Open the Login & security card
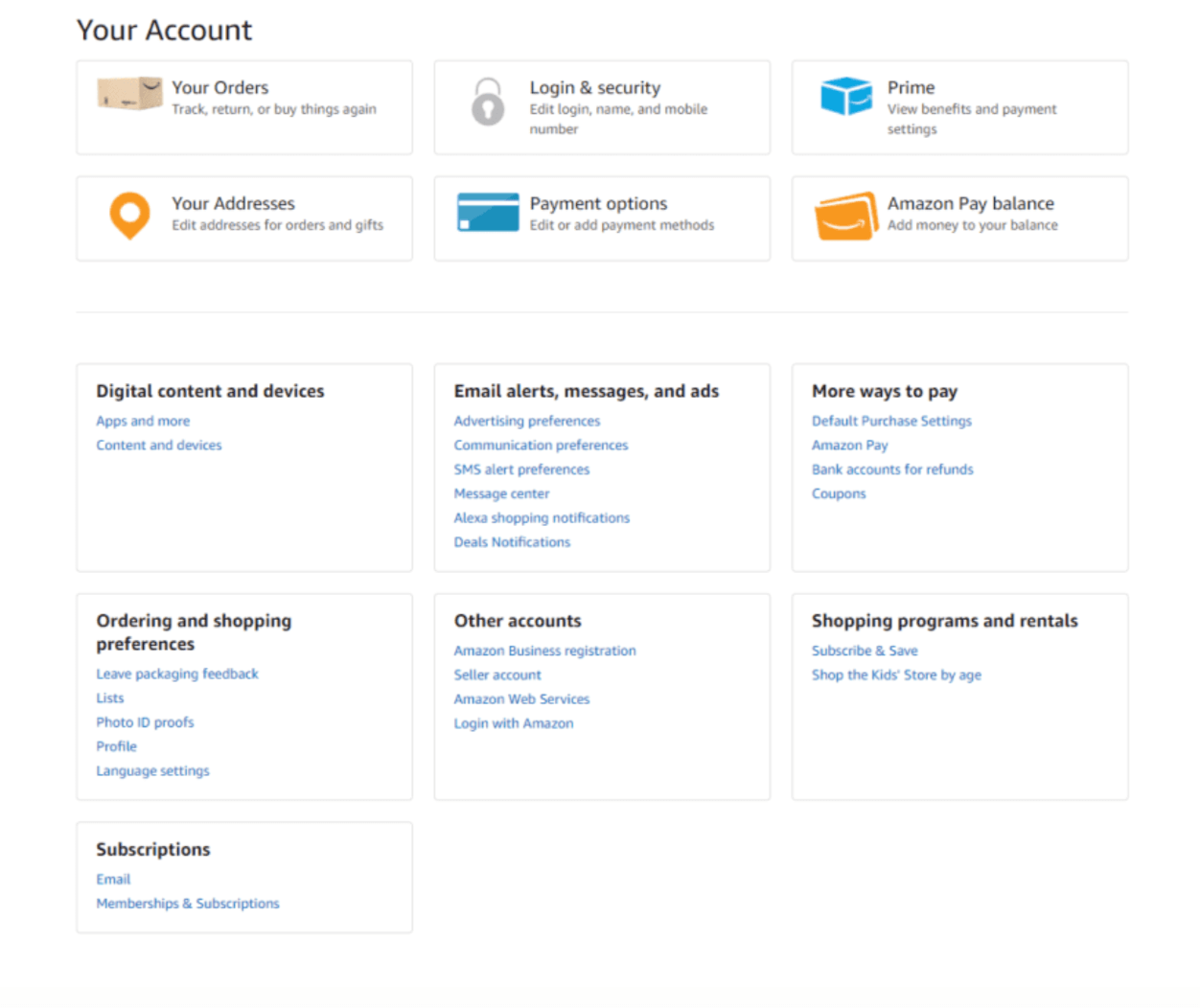Image resolution: width=1200 pixels, height=1008 pixels. coord(602,106)
